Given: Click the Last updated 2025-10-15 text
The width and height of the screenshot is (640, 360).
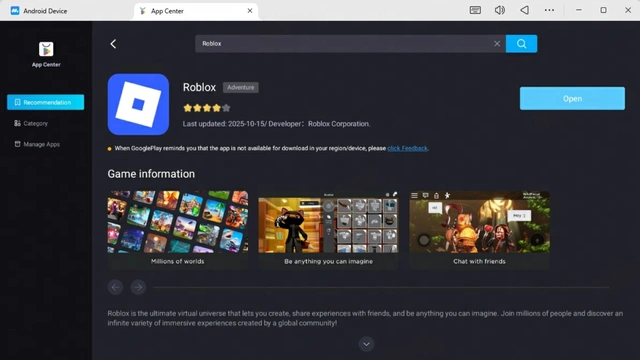Looking at the screenshot, I should [224, 124].
